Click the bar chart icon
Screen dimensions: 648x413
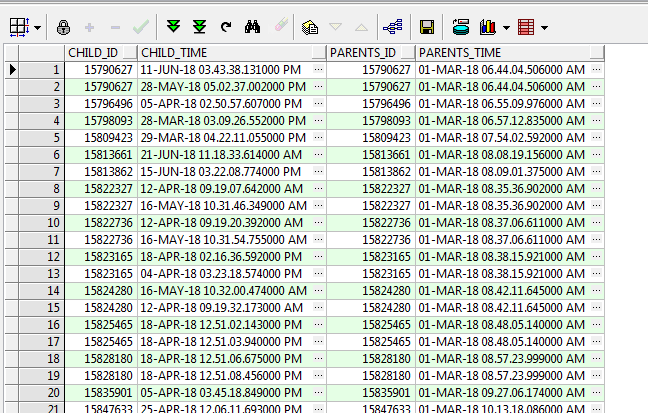coord(488,27)
